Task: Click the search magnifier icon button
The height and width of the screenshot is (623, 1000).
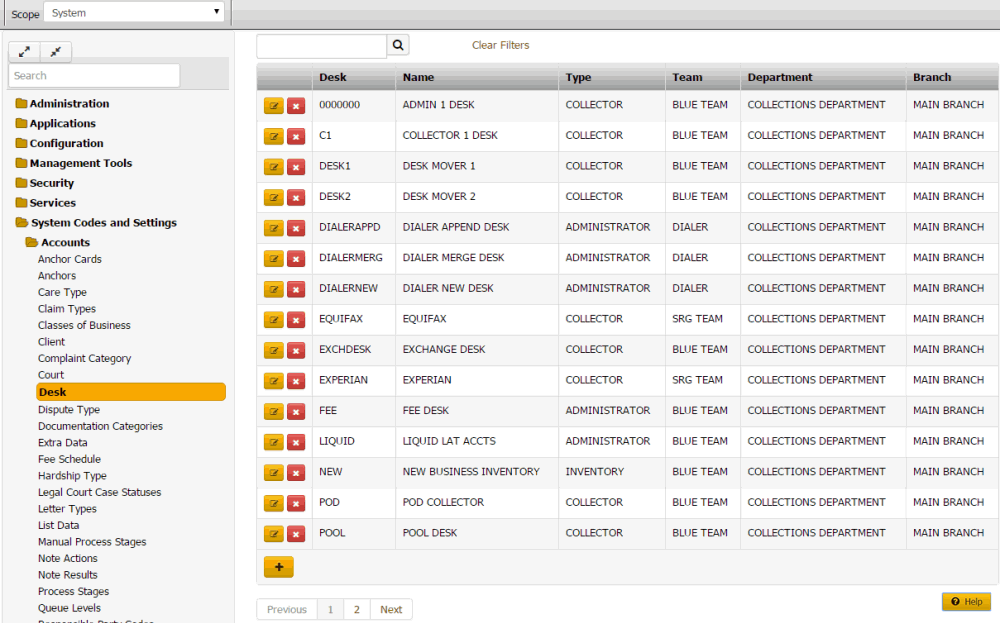Action: (398, 45)
